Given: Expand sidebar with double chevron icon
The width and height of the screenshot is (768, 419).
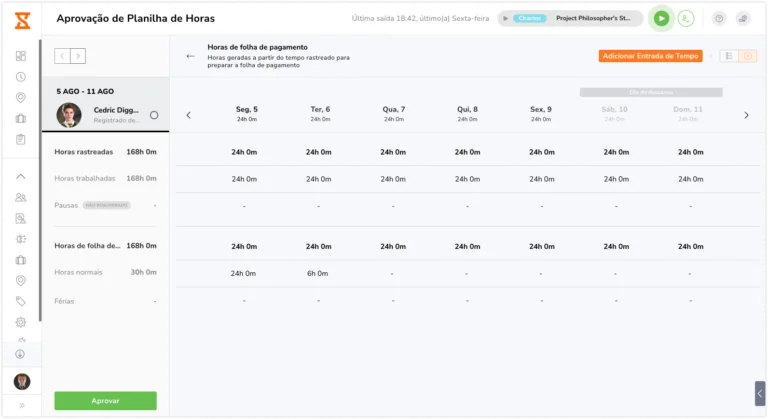Looking at the screenshot, I should click(x=22, y=405).
